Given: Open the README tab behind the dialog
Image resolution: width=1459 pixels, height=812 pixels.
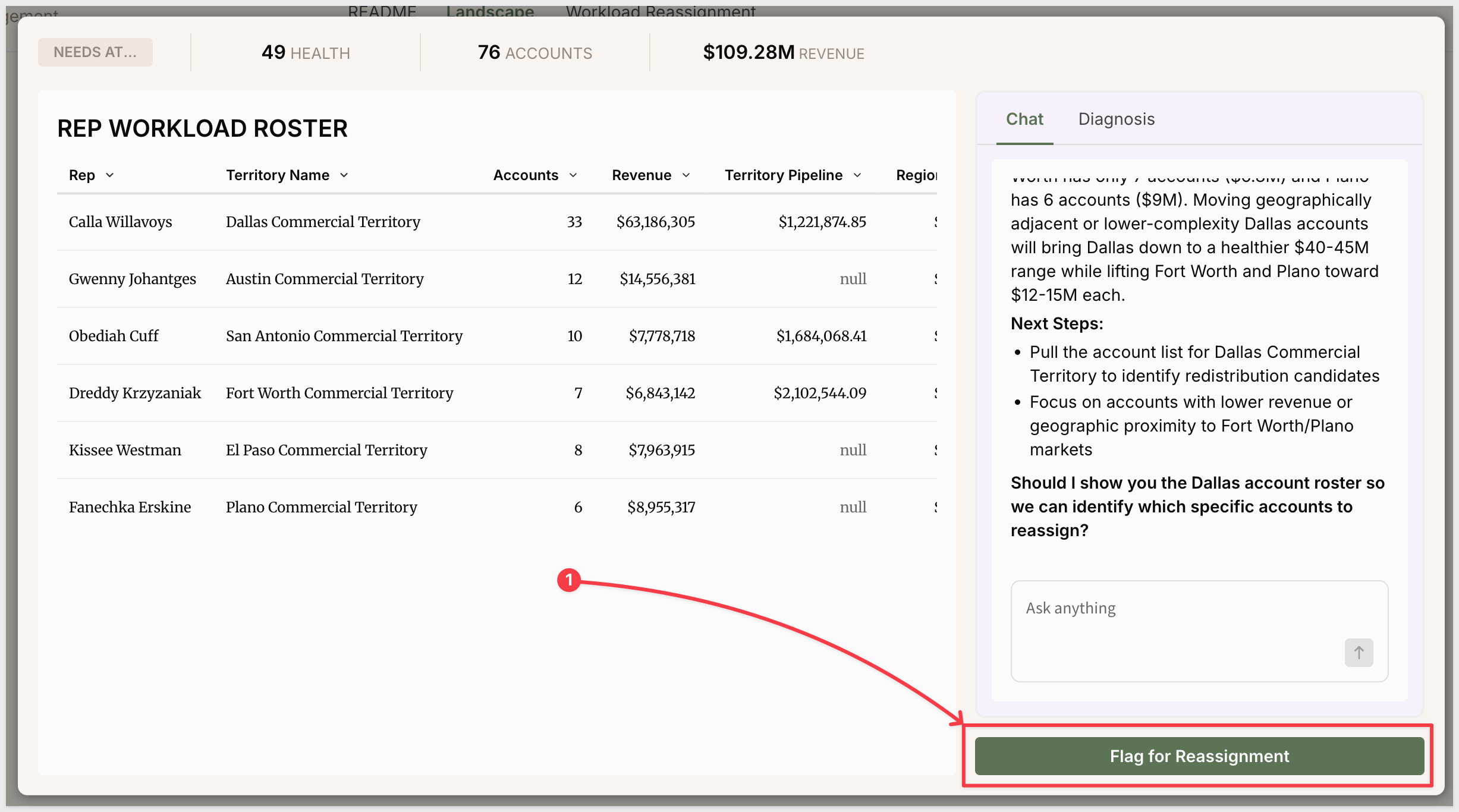Looking at the screenshot, I should click(x=382, y=11).
